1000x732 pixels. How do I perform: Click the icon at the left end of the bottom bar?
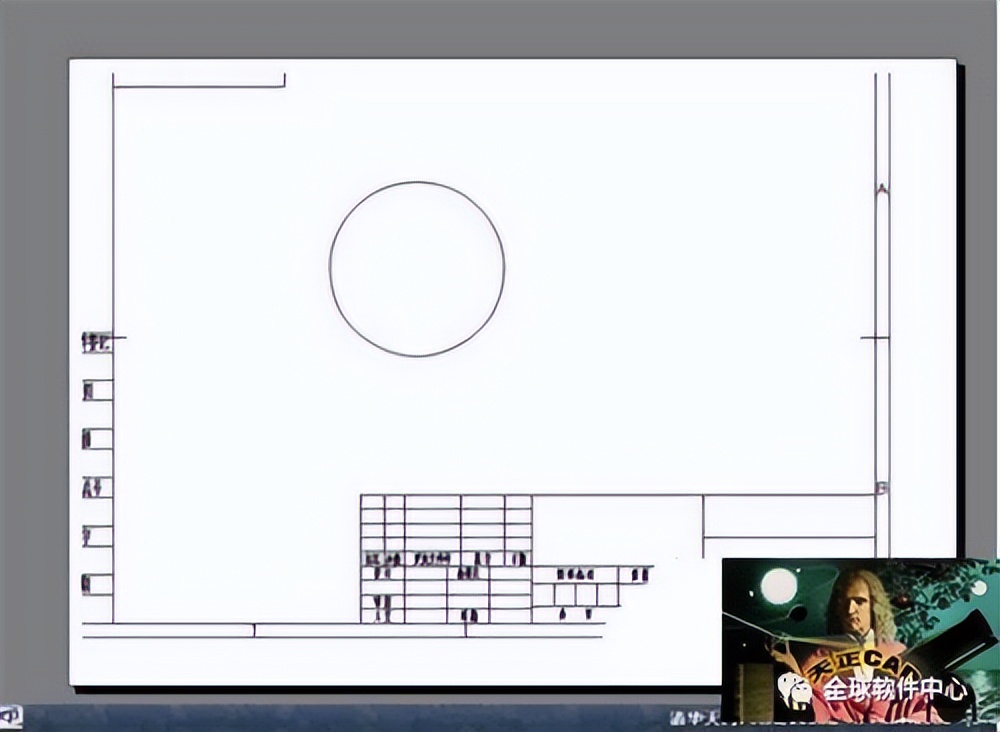[x=11, y=716]
